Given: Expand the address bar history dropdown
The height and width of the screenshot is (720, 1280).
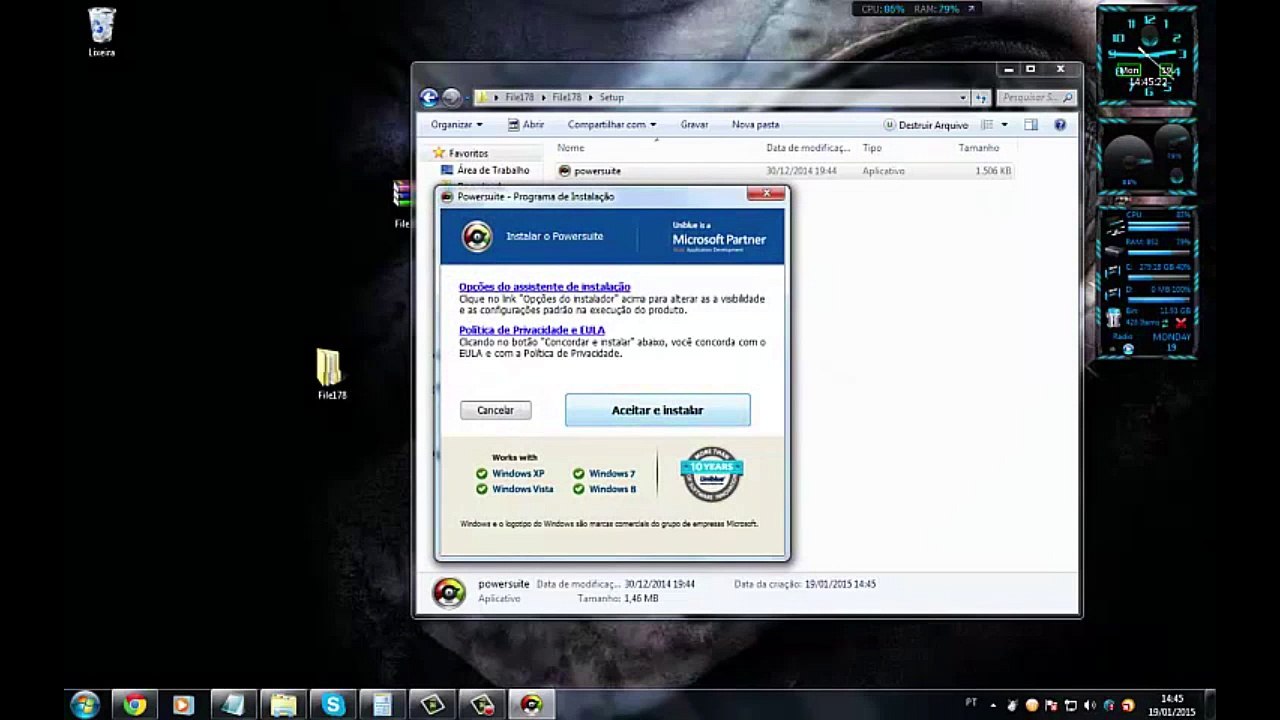Looking at the screenshot, I should 963,97.
